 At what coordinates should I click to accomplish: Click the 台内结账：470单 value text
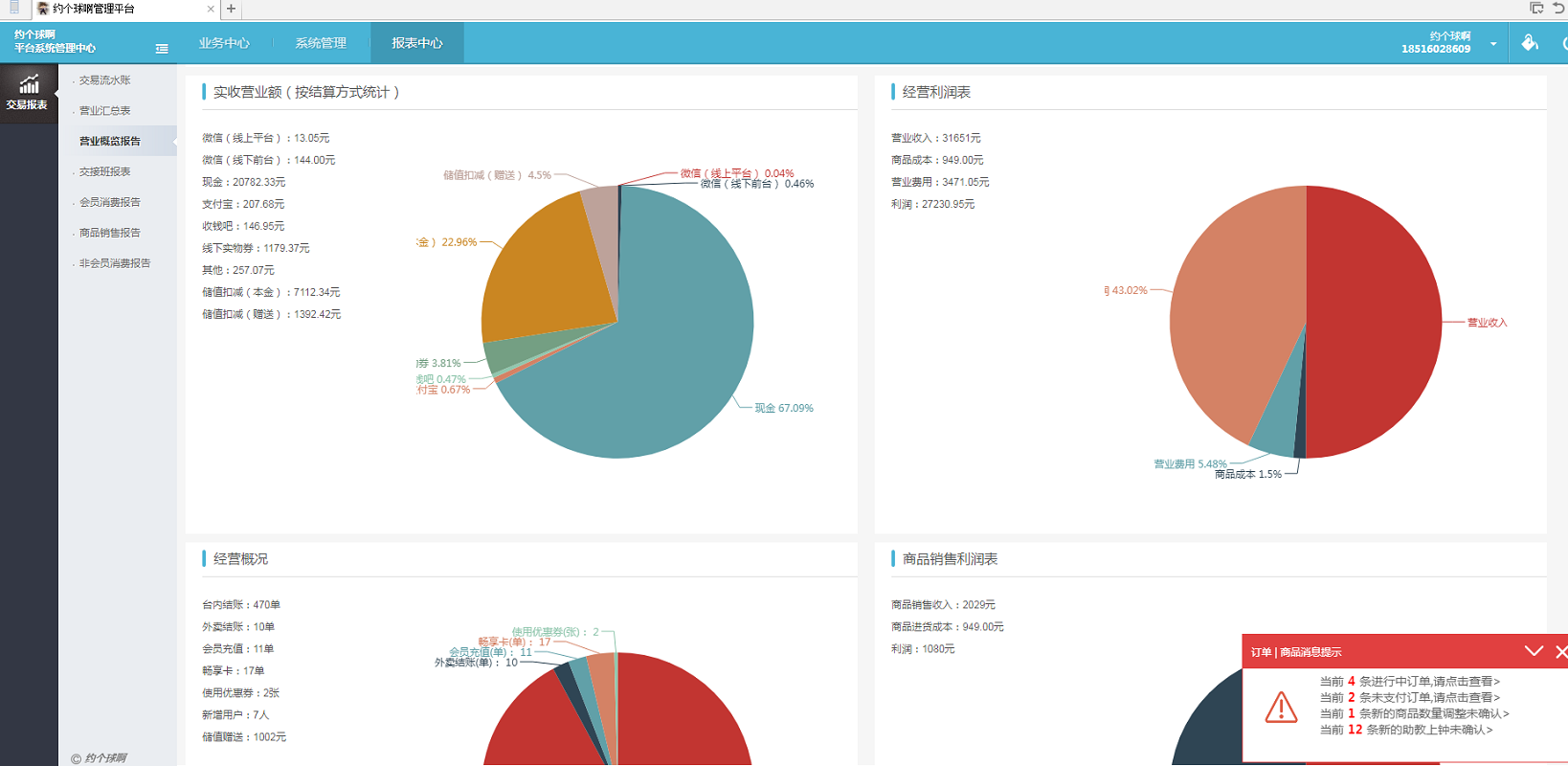pyautogui.click(x=241, y=605)
